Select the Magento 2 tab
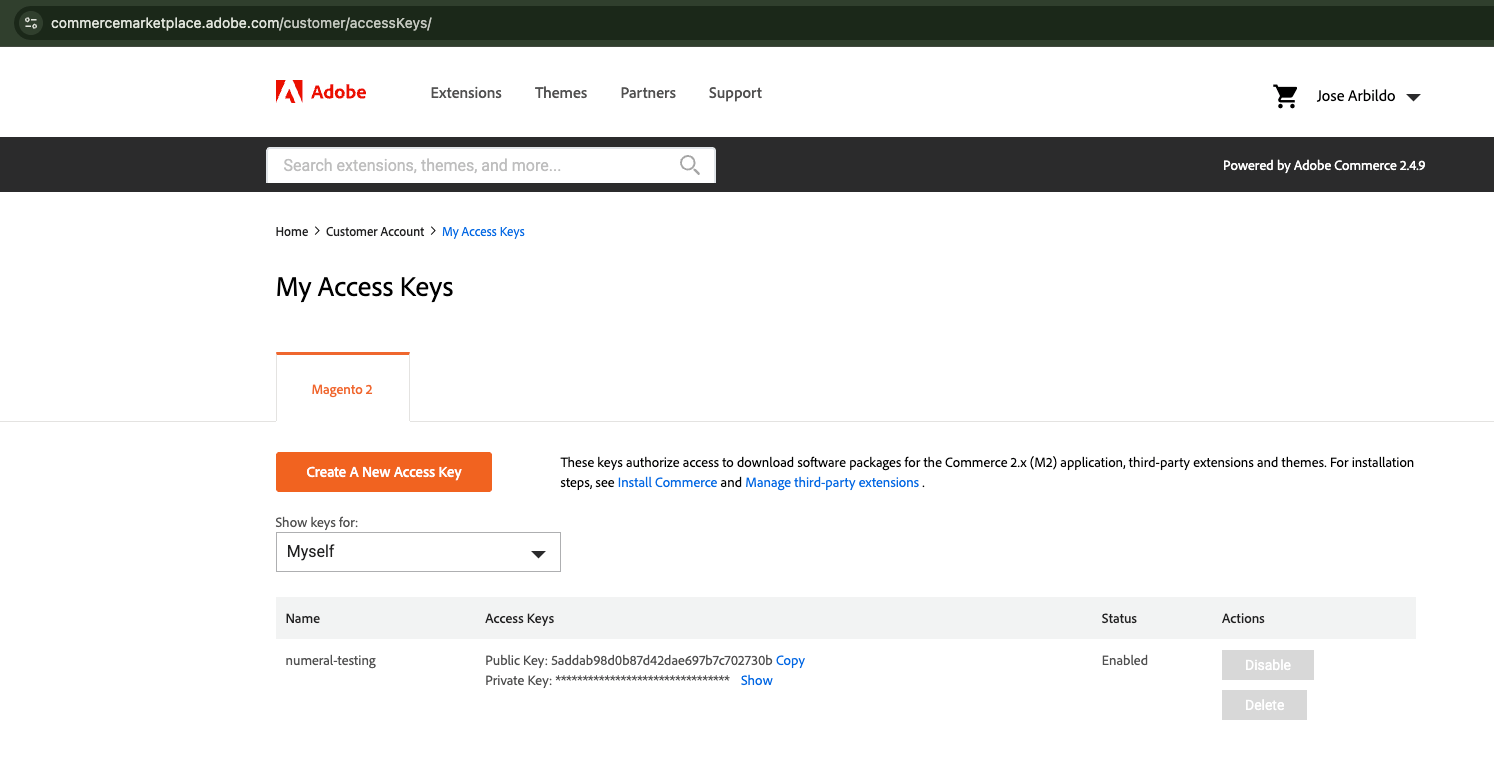Image resolution: width=1494 pixels, height=757 pixels. [342, 389]
